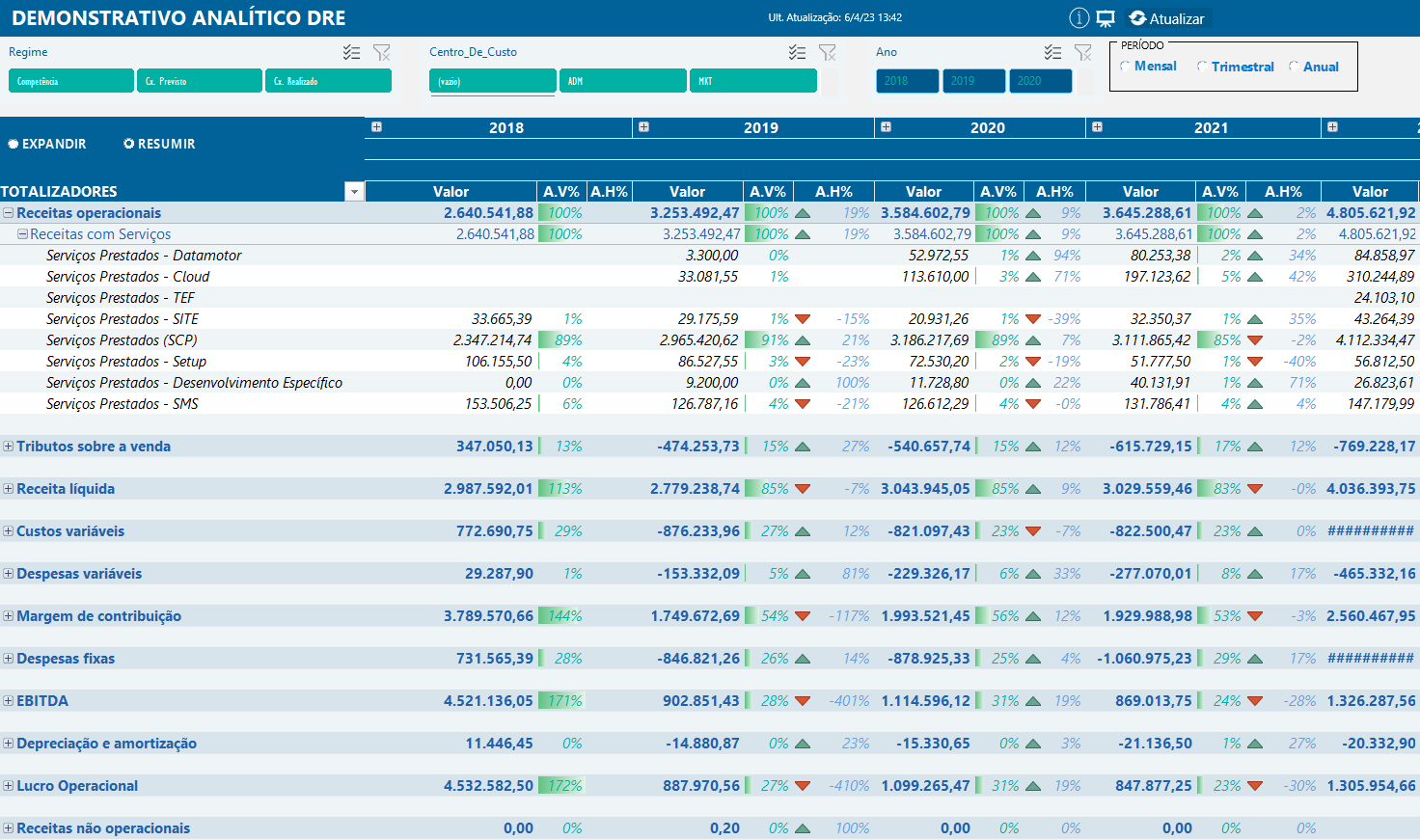Select Mensal period option
Viewport: 1420px width, 840px height.
1148,67
